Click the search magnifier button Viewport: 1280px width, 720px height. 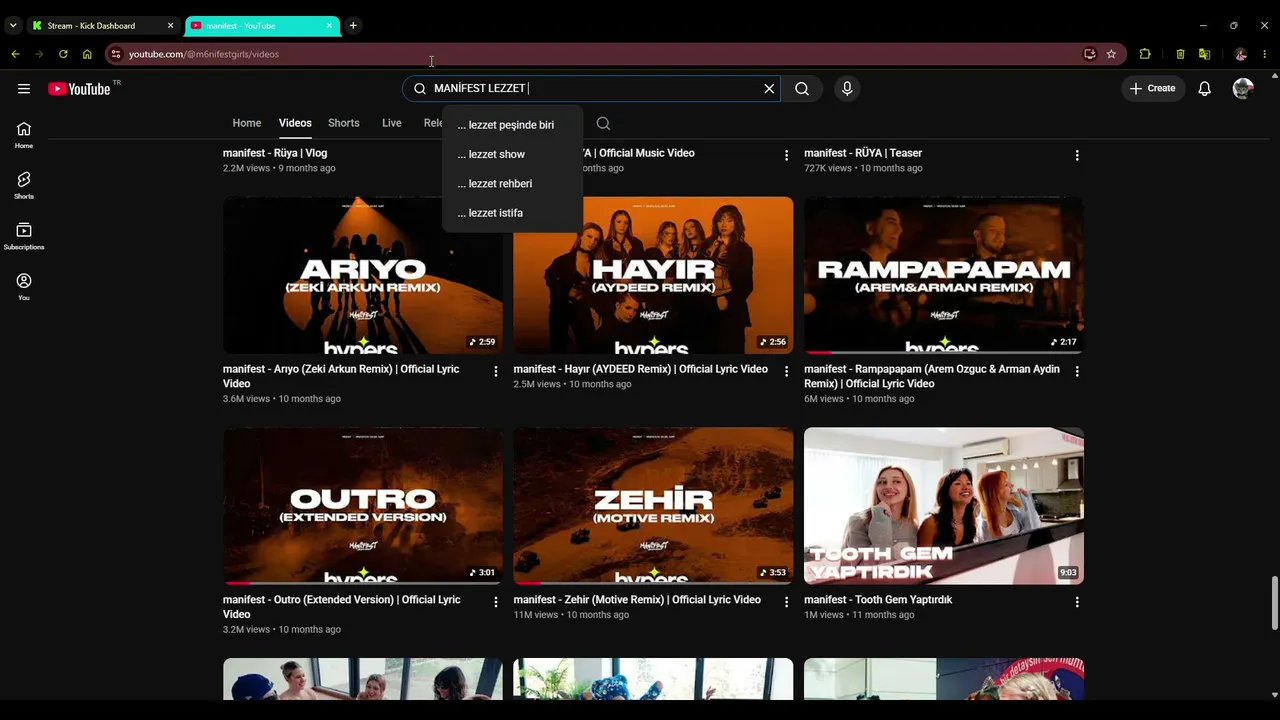[802, 89]
